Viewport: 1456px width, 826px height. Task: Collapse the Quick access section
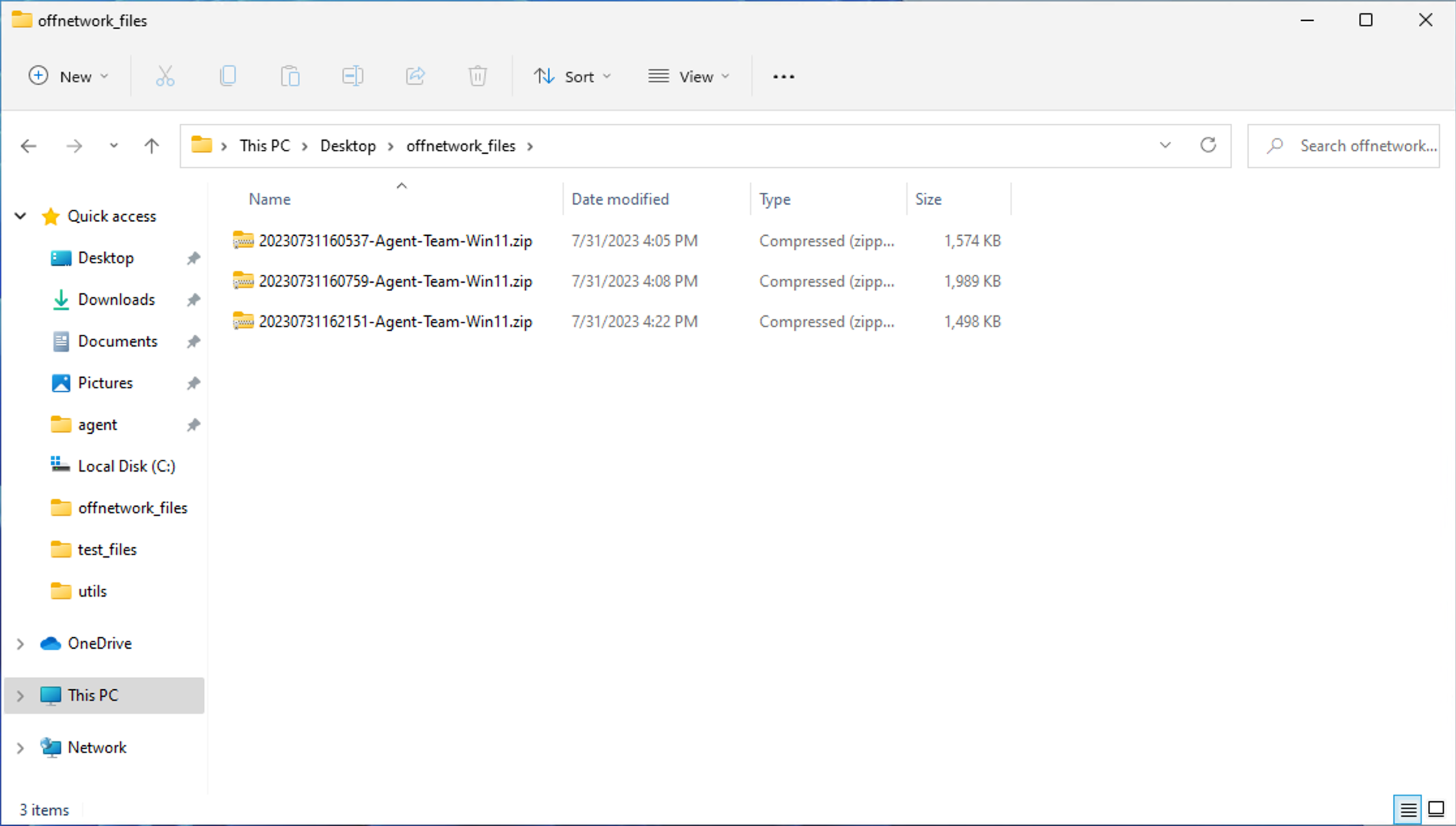pos(20,216)
